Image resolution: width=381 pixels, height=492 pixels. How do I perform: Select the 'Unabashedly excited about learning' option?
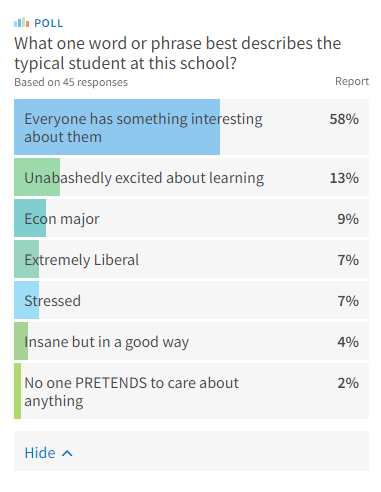tap(191, 177)
